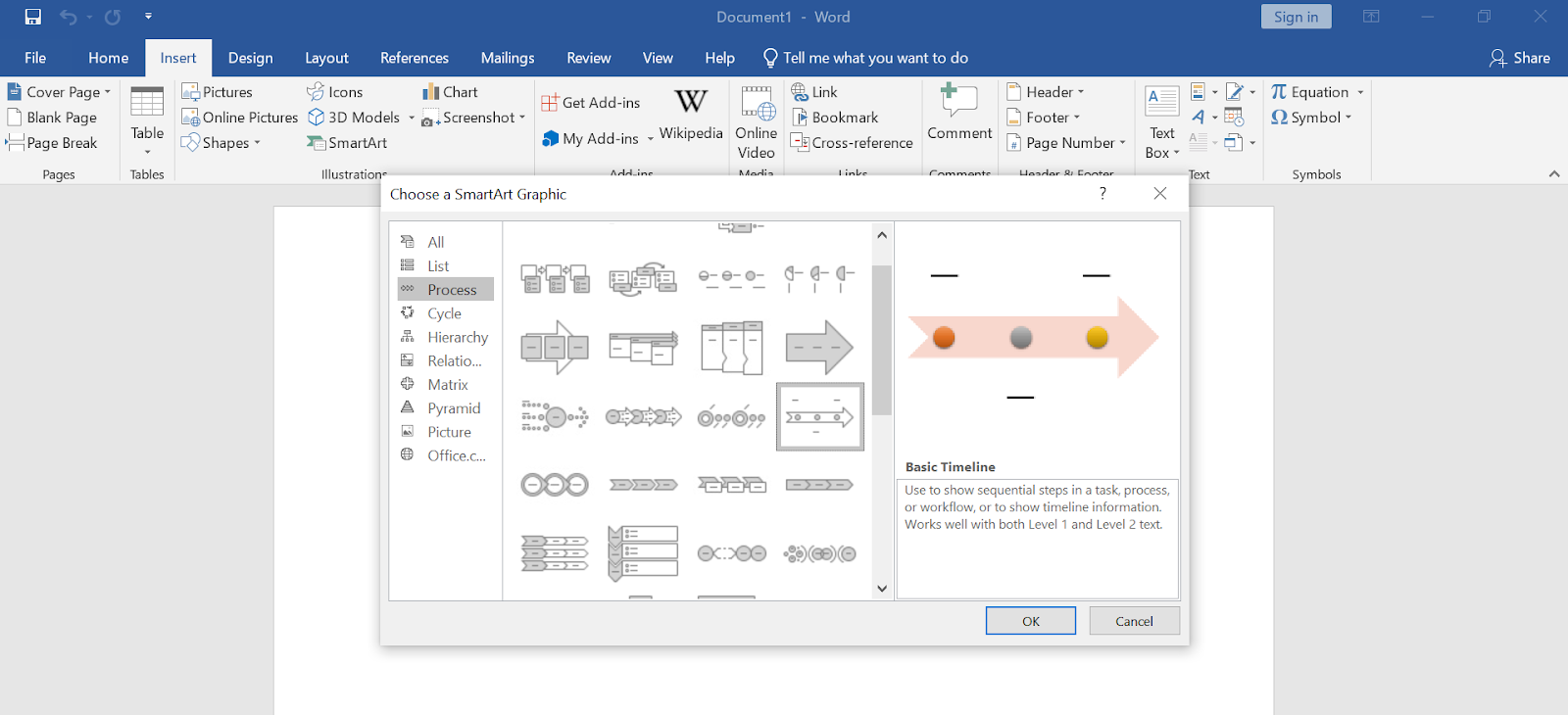
Task: Go to the References tab
Action: pos(415,58)
